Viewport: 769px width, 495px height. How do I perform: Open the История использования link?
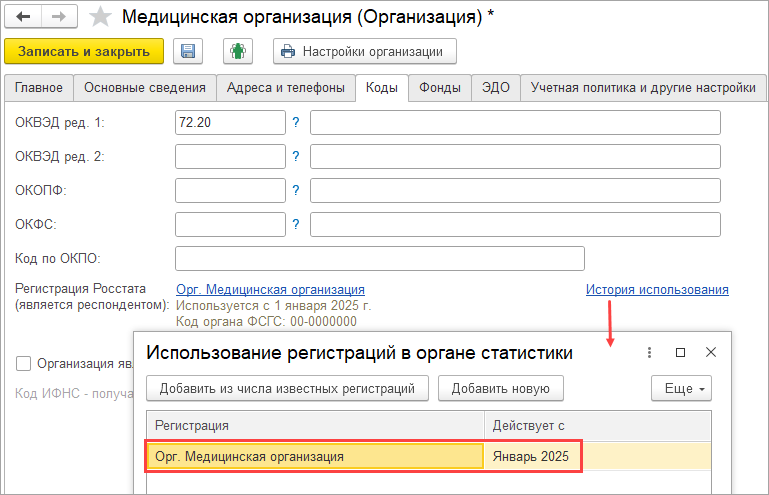coord(657,289)
